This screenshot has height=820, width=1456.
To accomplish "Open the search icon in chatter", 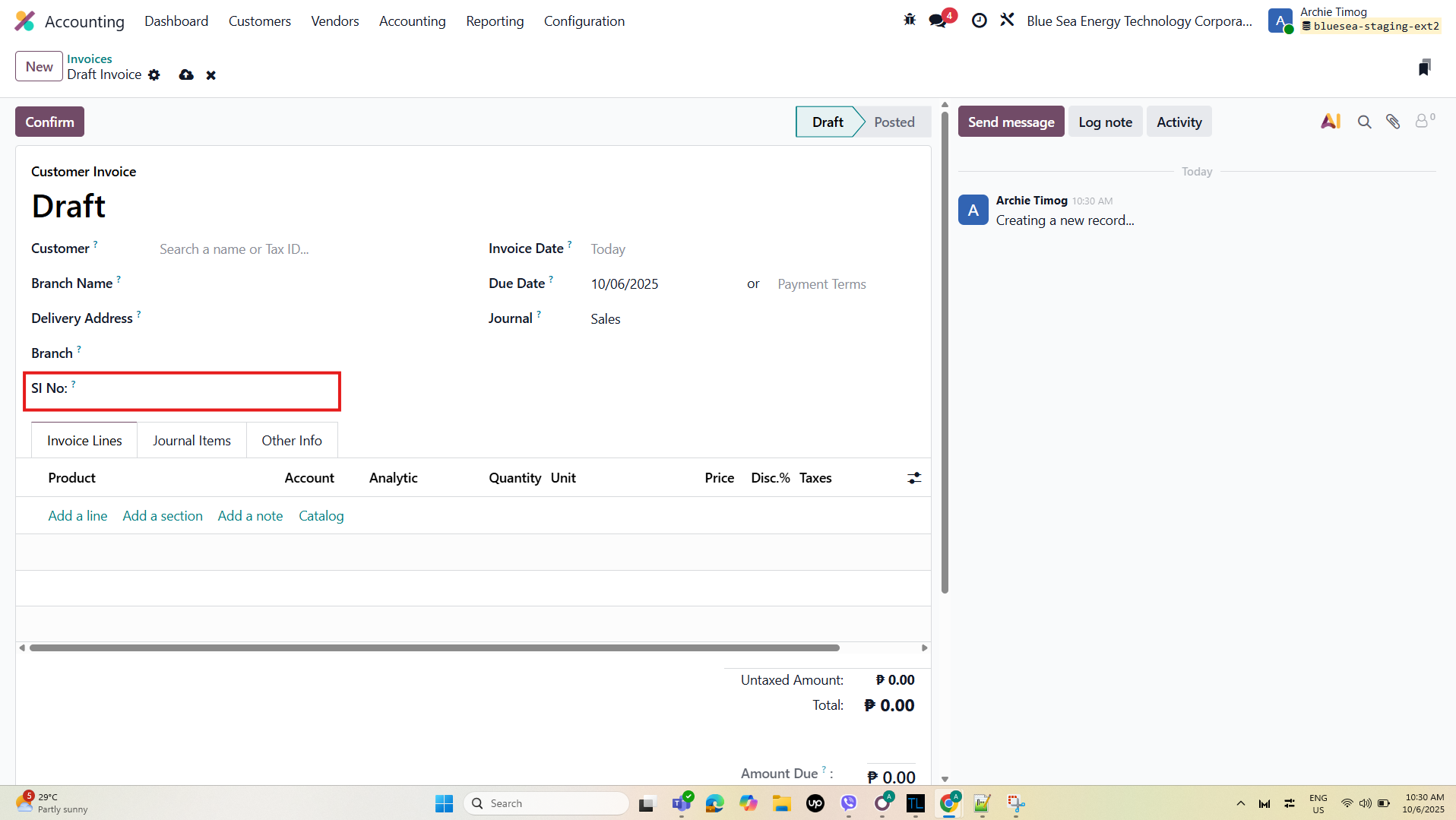I will pyautogui.click(x=1365, y=122).
